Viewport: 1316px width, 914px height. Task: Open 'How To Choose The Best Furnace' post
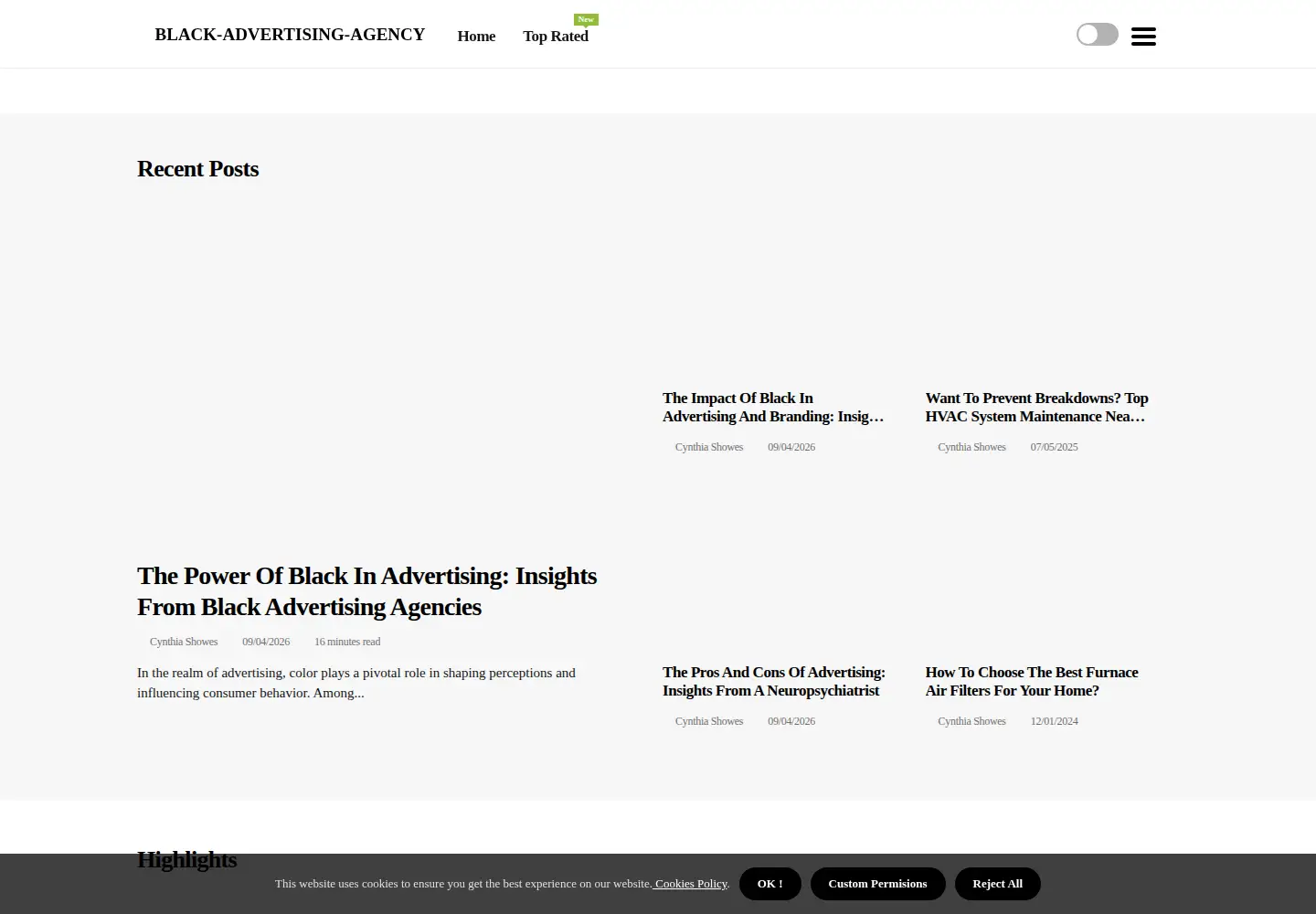click(x=1032, y=682)
